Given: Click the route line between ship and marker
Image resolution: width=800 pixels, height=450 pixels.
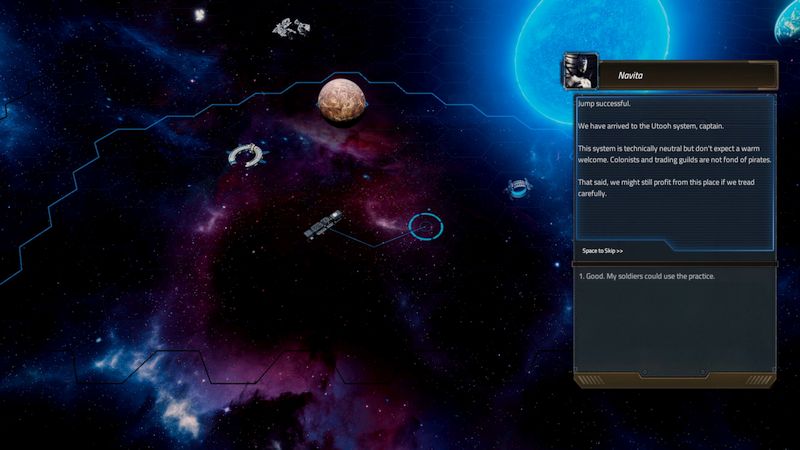Looking at the screenshot, I should point(373,240).
